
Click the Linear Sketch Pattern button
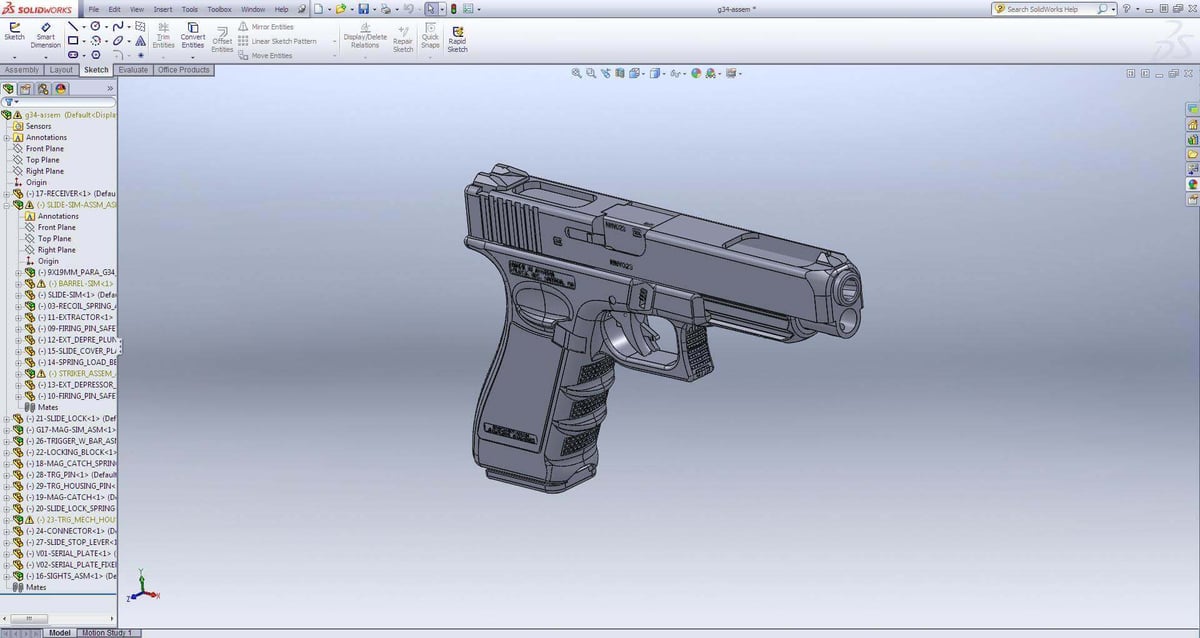277,41
